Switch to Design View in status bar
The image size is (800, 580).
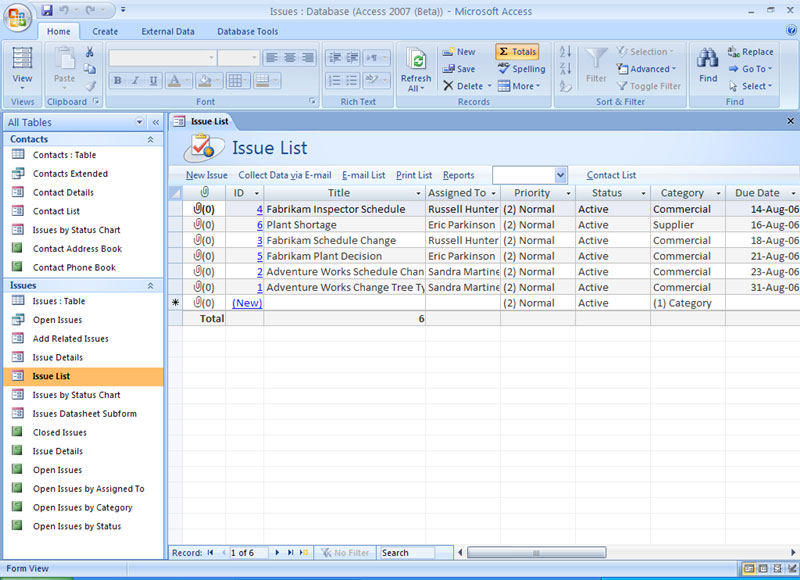pyautogui.click(x=791, y=569)
